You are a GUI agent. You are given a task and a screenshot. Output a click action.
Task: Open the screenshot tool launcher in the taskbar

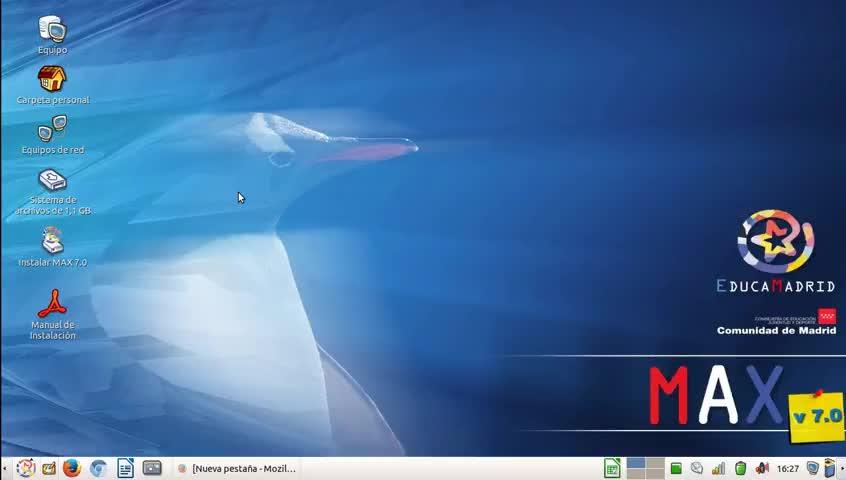(x=152, y=468)
